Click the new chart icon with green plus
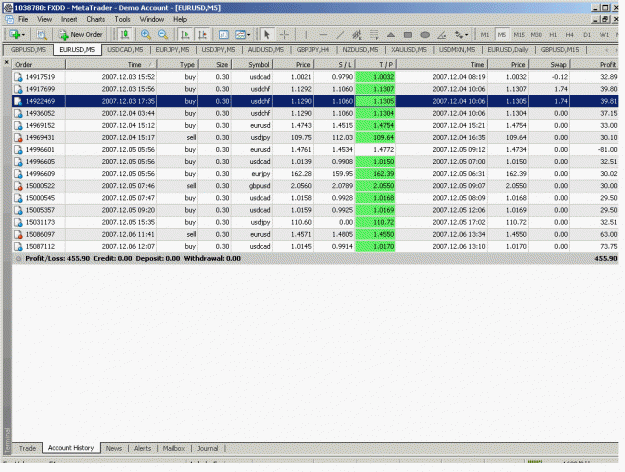Screen dimensions: 625x472 pyautogui.click(x=16, y=35)
